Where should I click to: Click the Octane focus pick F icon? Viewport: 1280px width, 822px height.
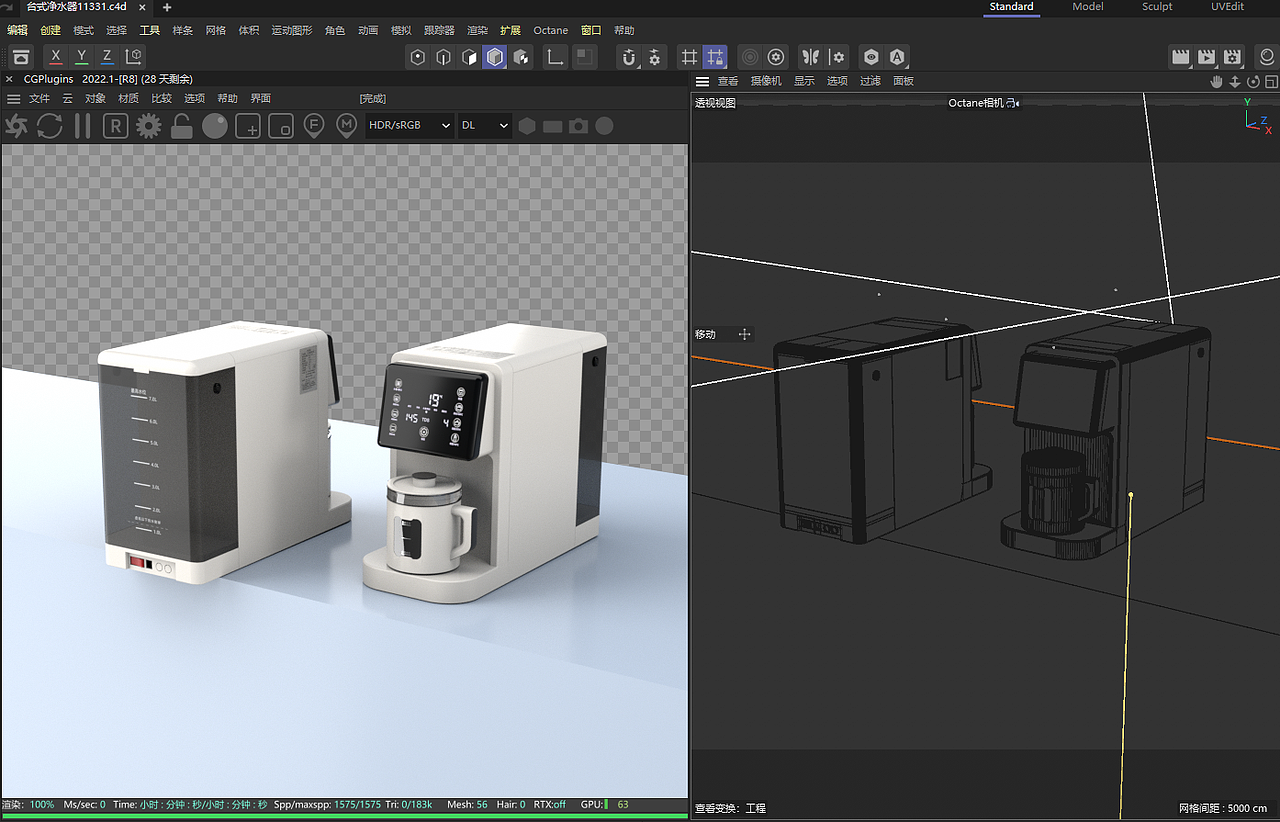(314, 126)
